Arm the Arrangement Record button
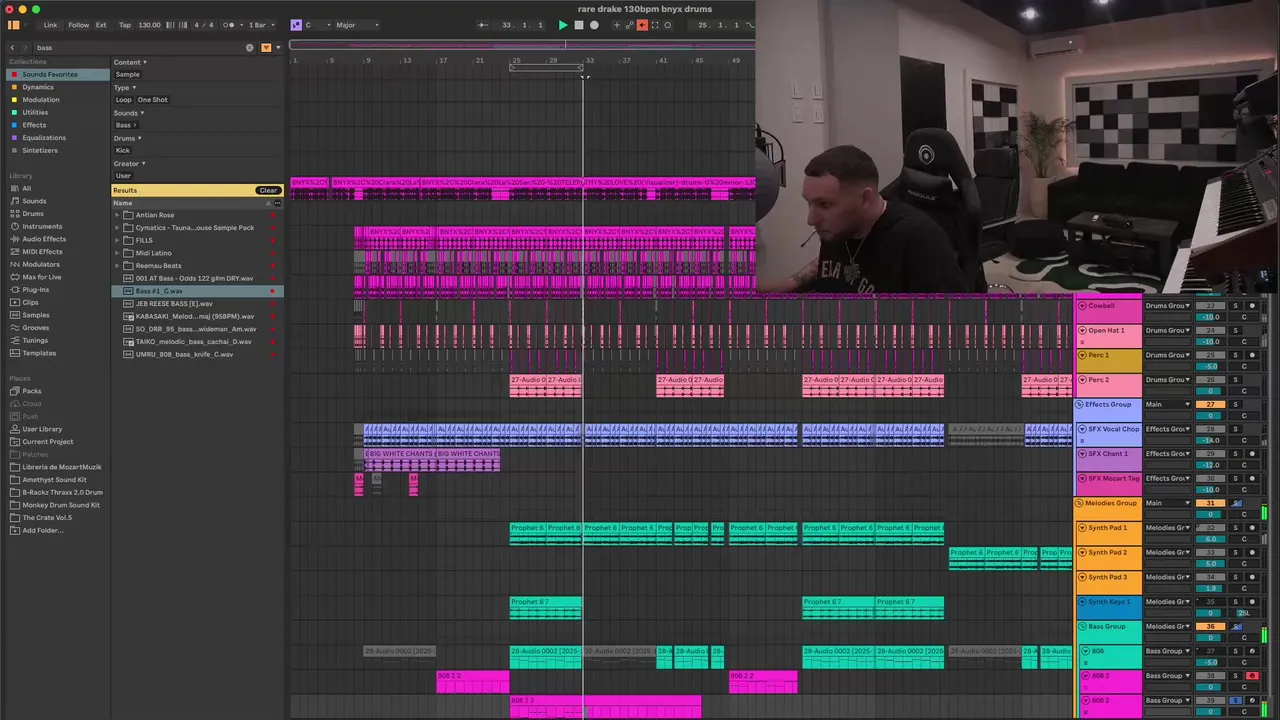The image size is (1280, 720). (x=594, y=25)
